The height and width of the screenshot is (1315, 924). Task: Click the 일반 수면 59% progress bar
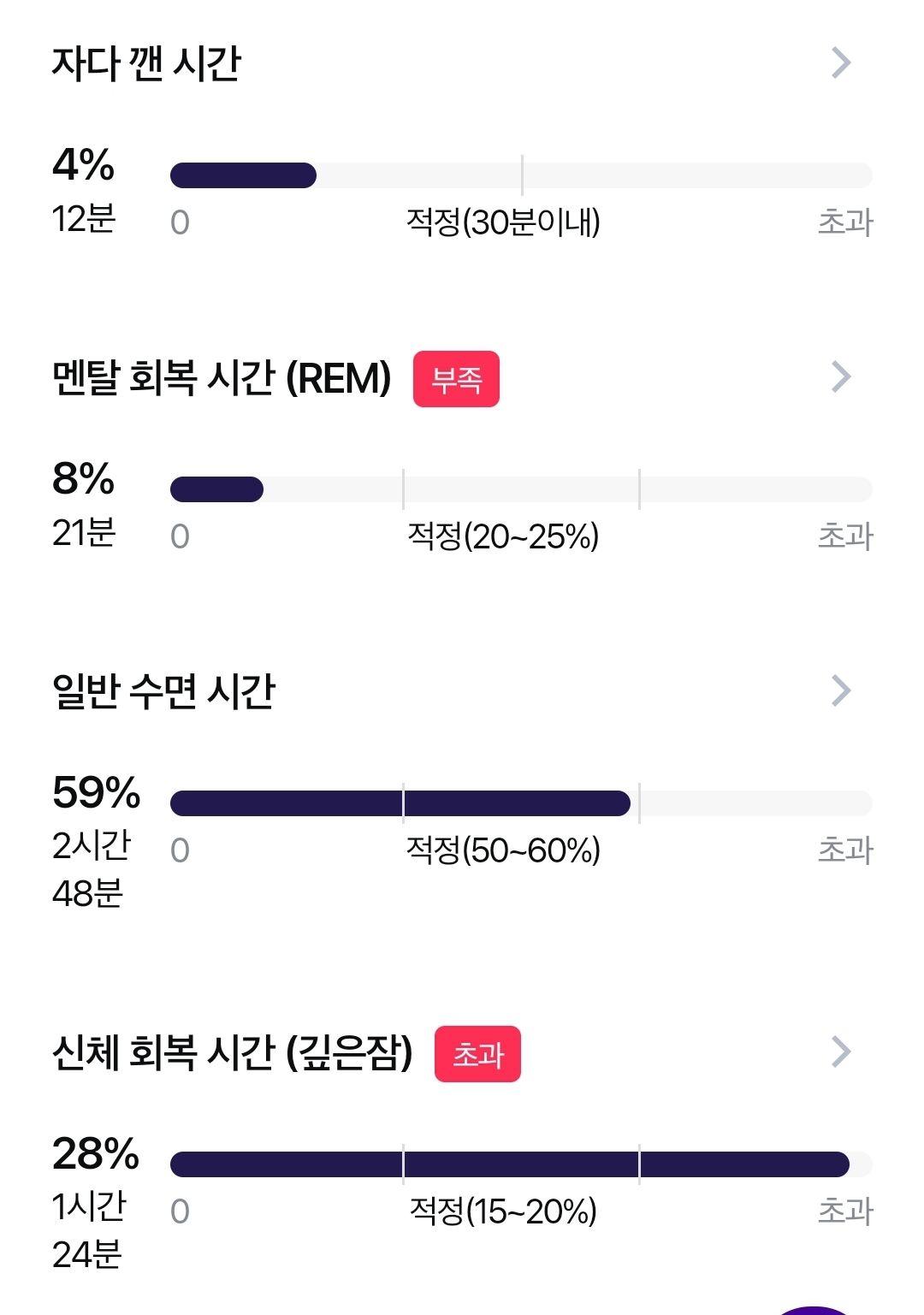(x=521, y=803)
